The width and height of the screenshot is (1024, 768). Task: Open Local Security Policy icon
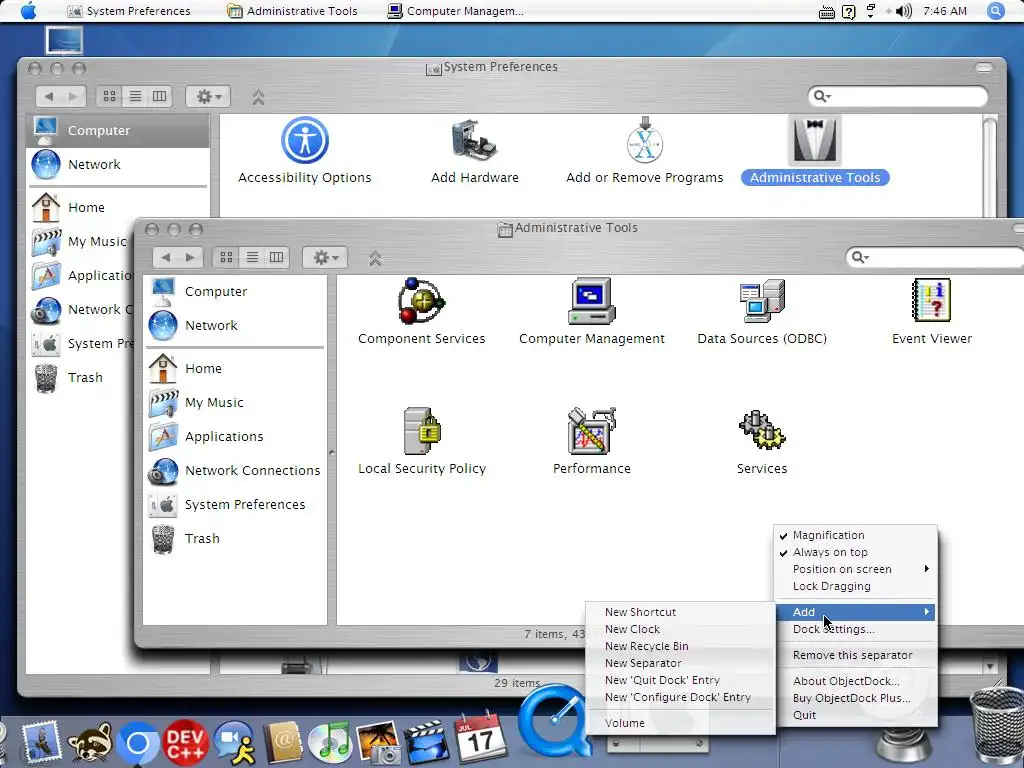pyautogui.click(x=422, y=431)
